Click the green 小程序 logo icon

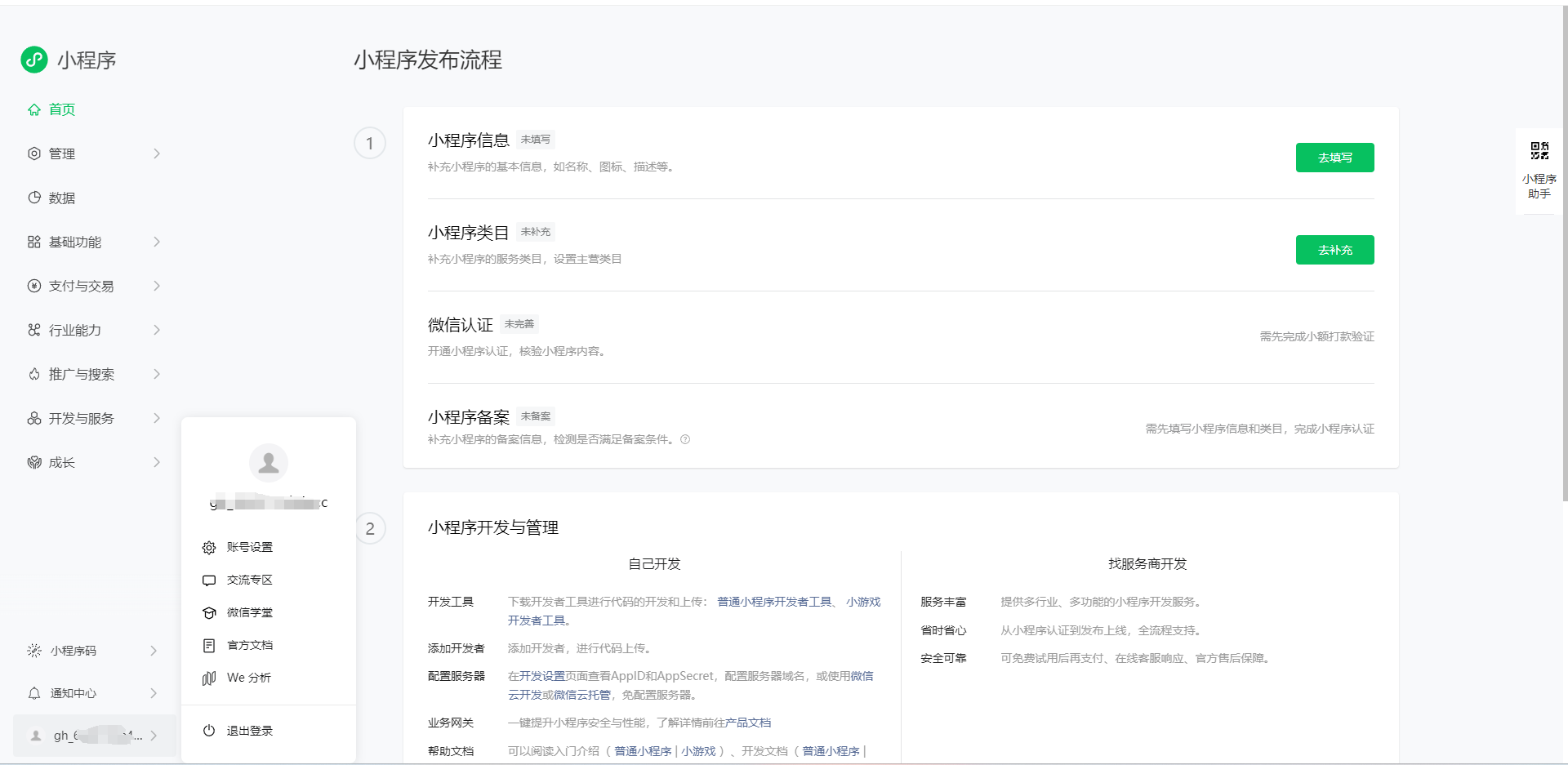(x=34, y=60)
